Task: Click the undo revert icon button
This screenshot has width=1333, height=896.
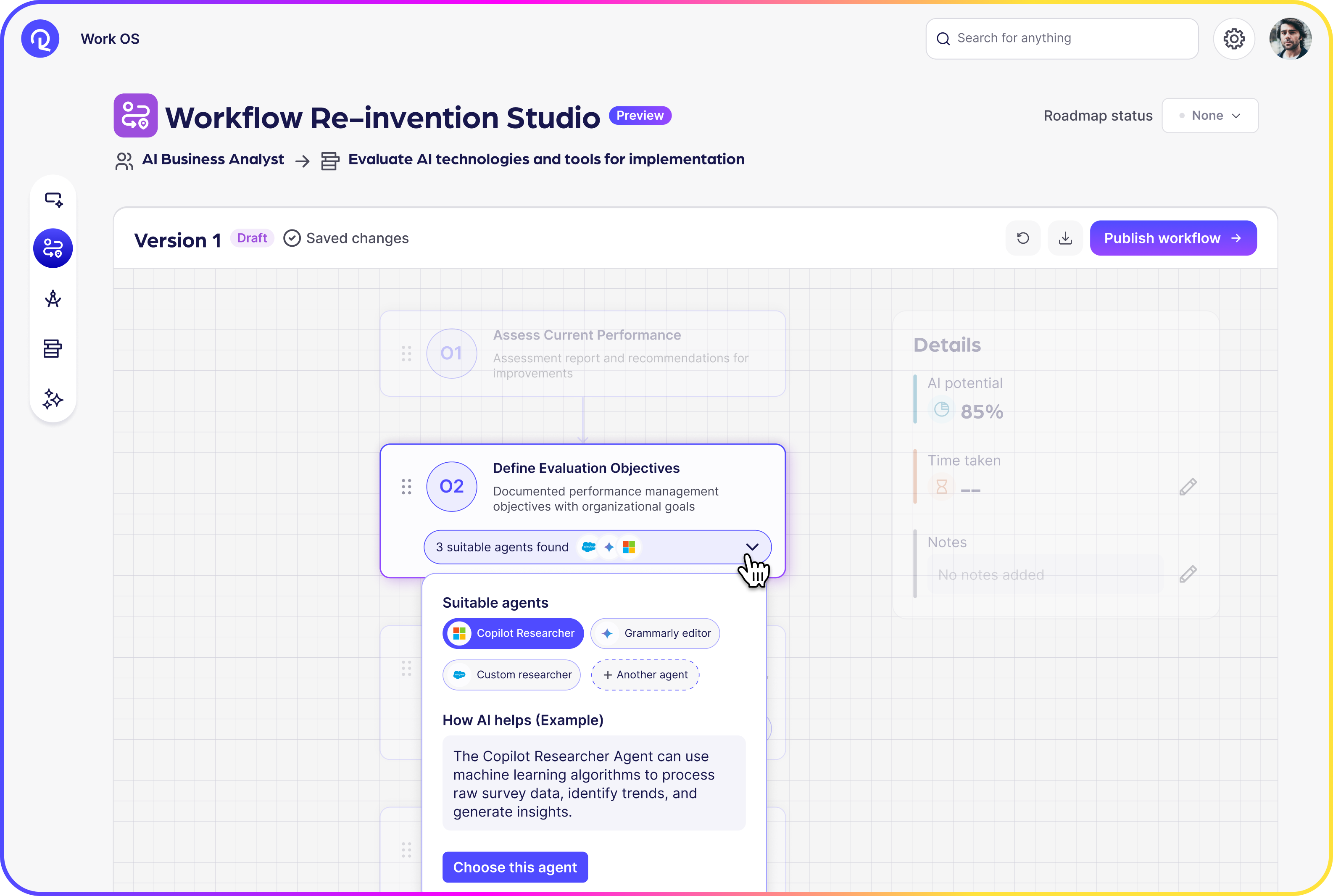Action: [x=1023, y=238]
